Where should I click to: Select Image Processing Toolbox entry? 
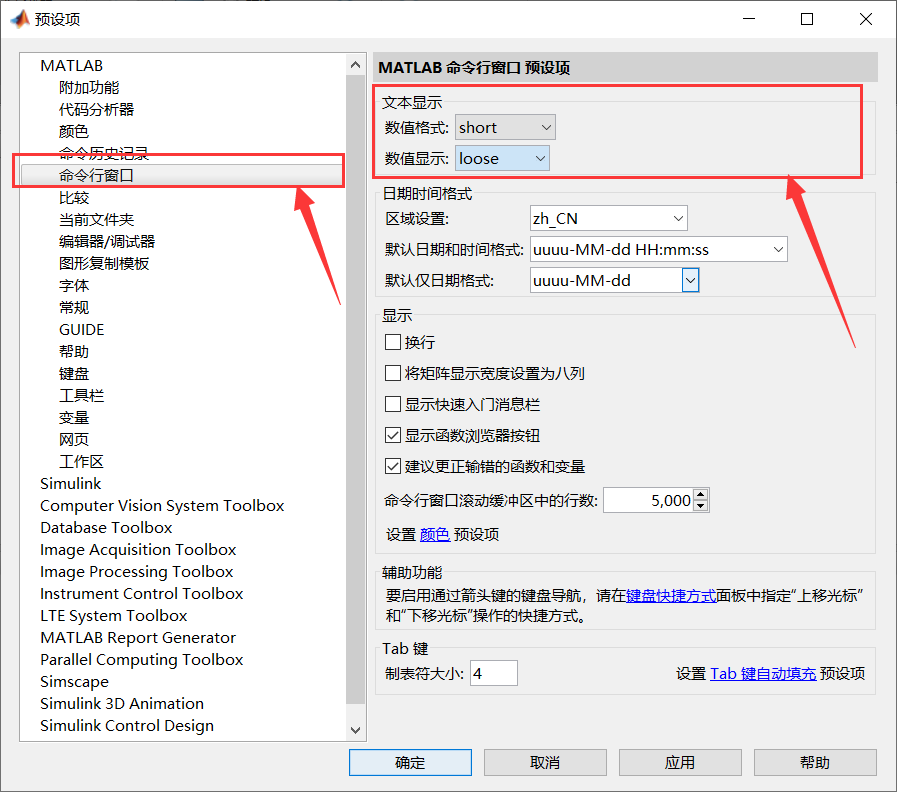137,572
